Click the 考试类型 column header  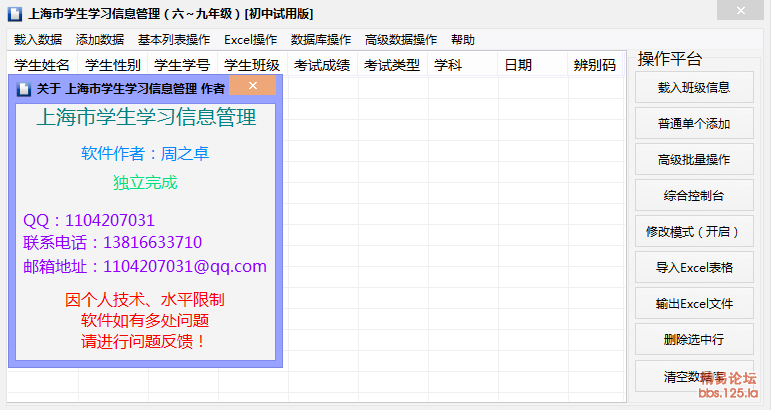click(x=392, y=65)
